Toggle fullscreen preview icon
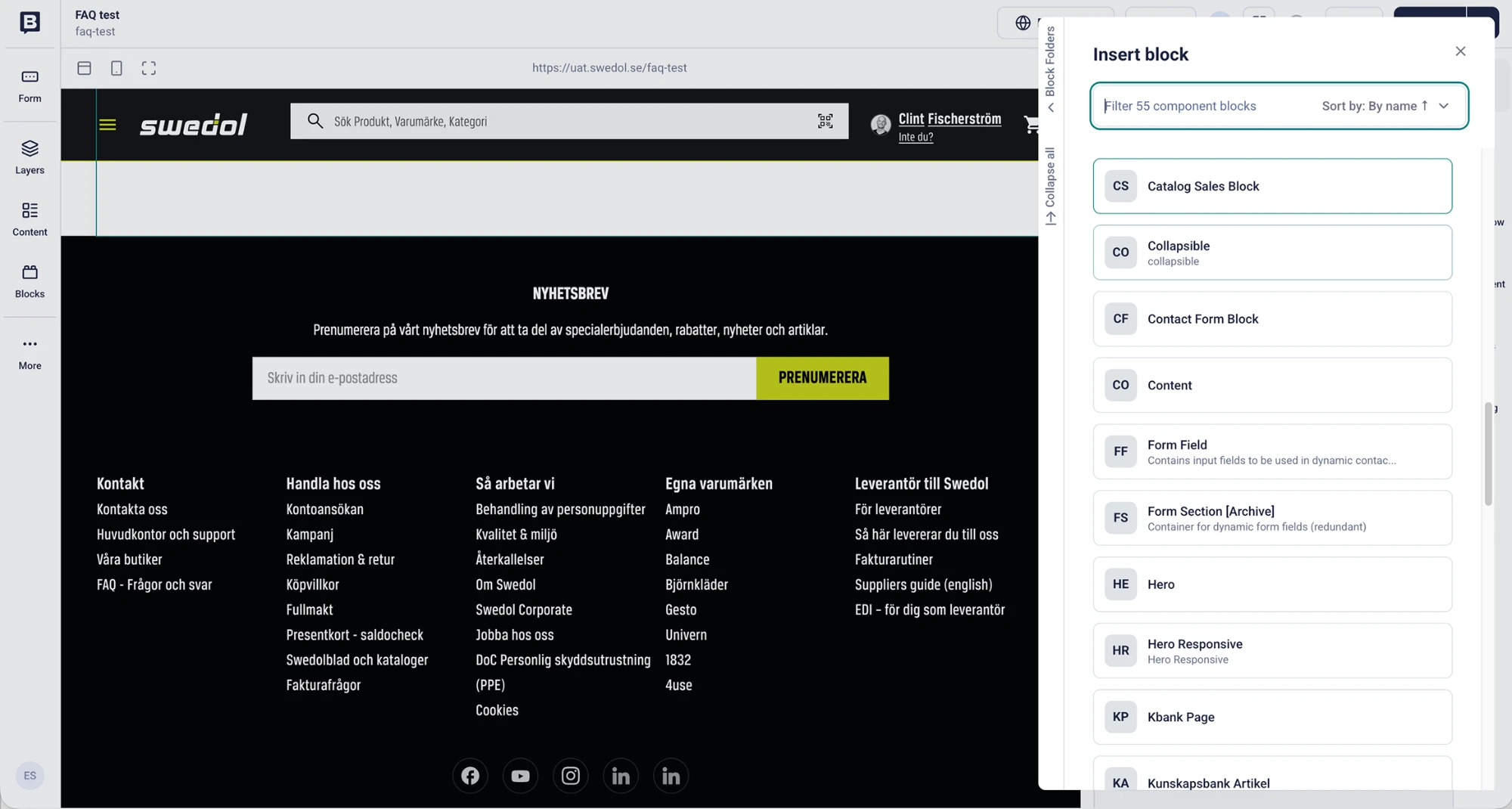 [149, 68]
